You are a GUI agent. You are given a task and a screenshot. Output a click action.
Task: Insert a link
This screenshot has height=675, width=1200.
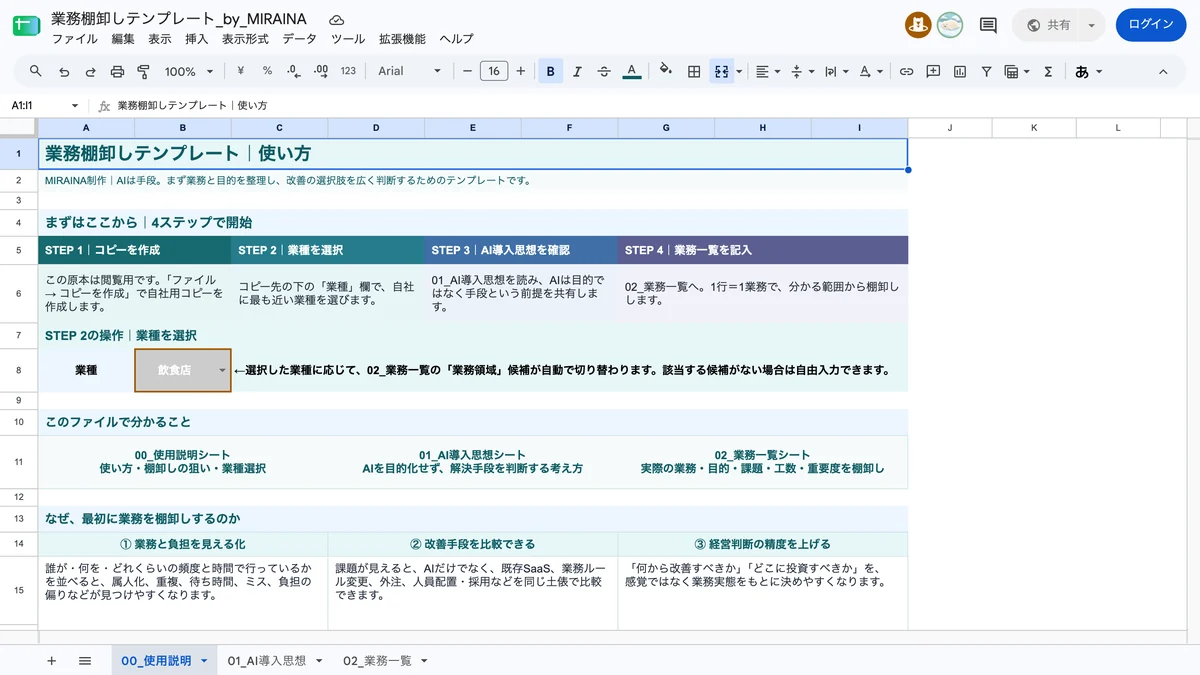pos(906,71)
